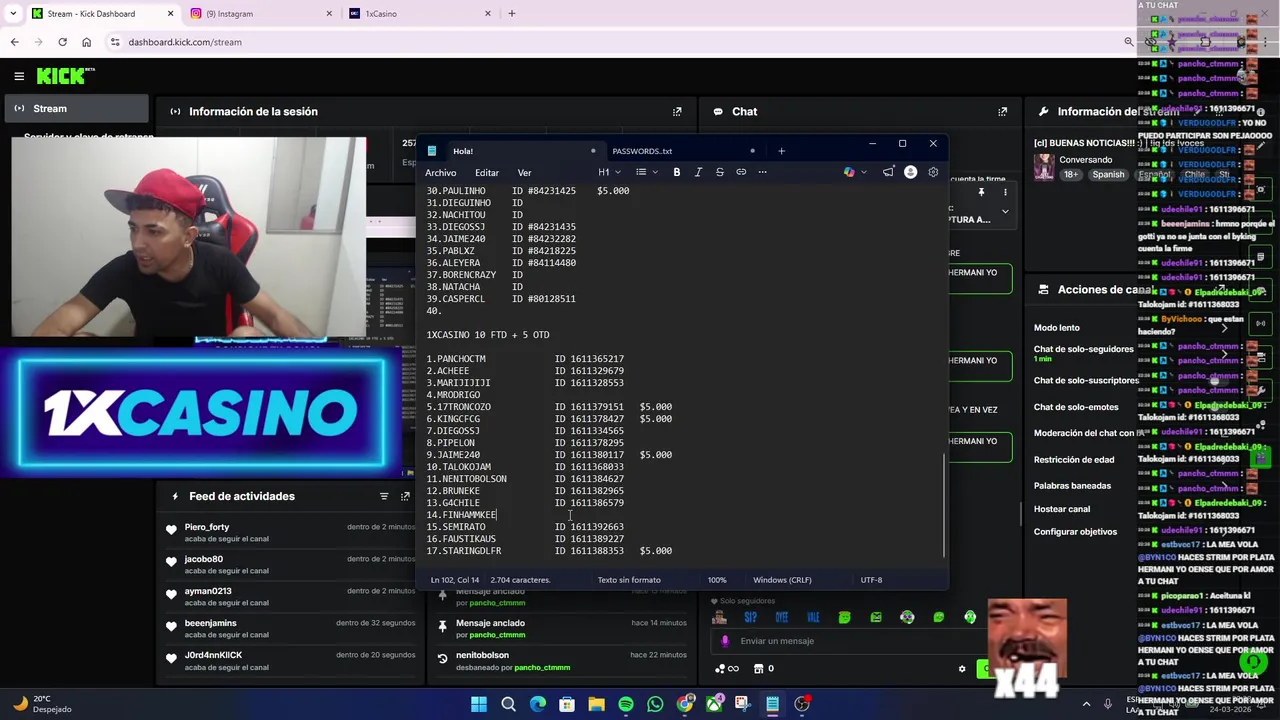Viewport: 1280px width, 720px height.
Task: Click the Notepad vertical scrollbar
Action: (944, 507)
